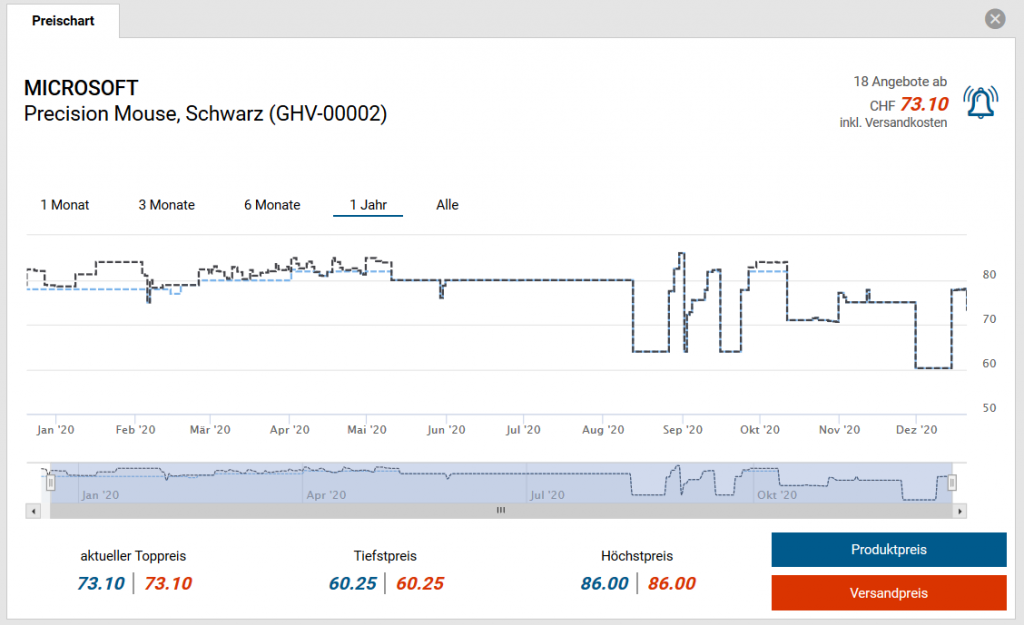Toggle the red Versandpreis series button
This screenshot has width=1024, height=625.
[888, 593]
